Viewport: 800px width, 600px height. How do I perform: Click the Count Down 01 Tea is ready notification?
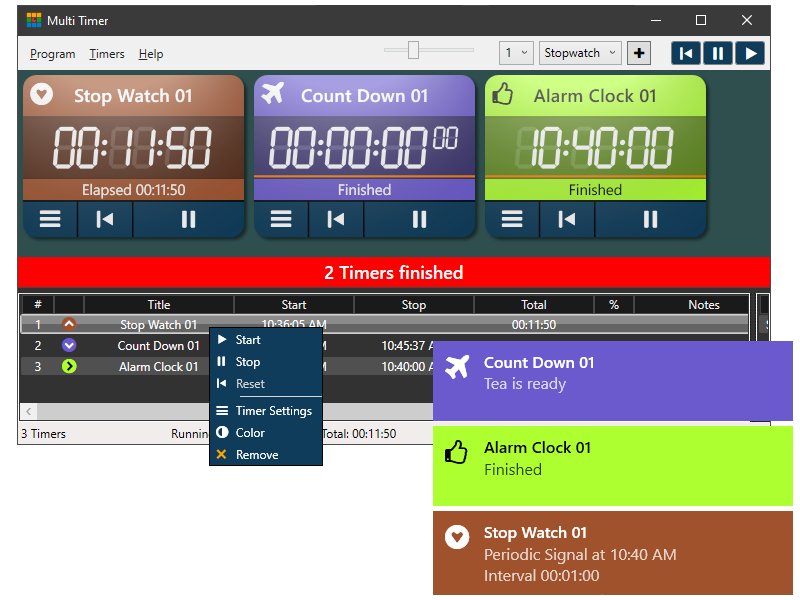[x=612, y=374]
